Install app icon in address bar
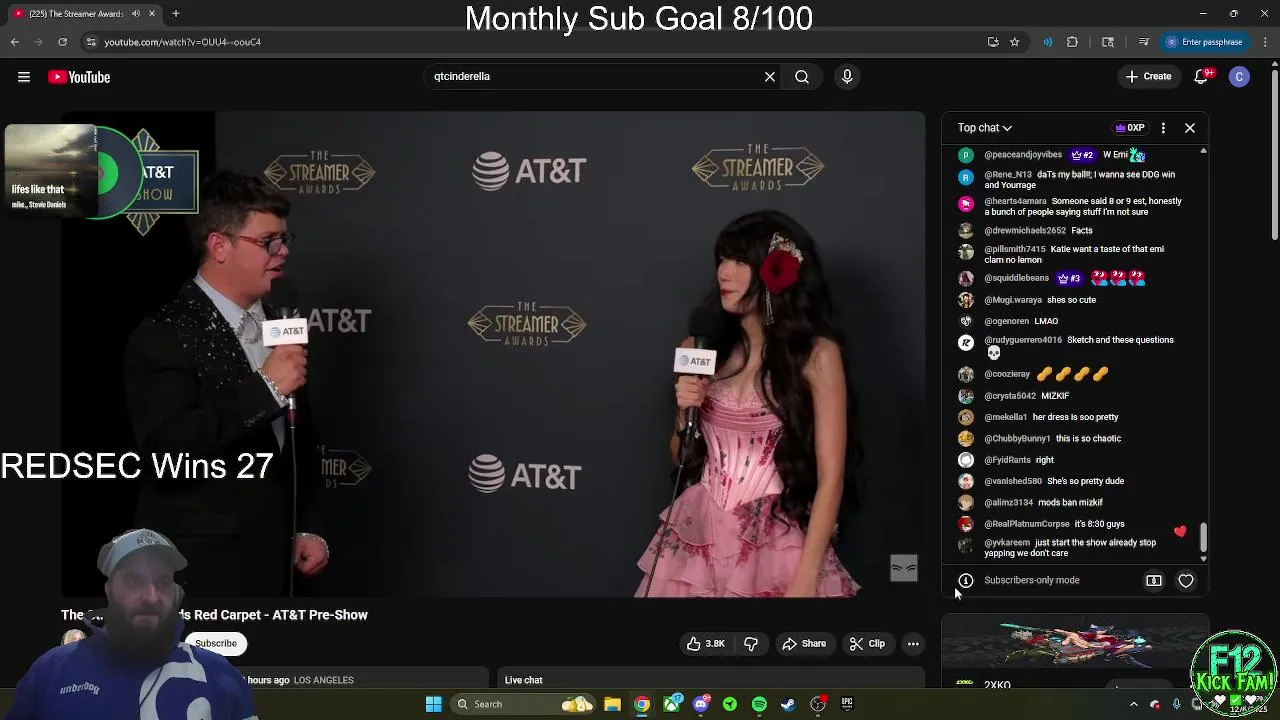 (993, 42)
